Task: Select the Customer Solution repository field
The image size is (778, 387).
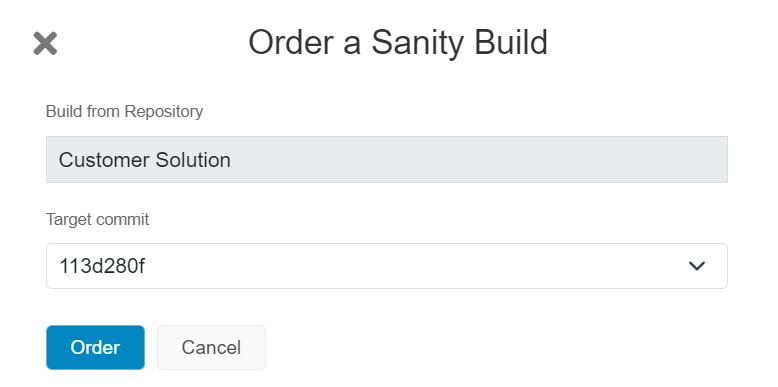Action: tap(387, 159)
